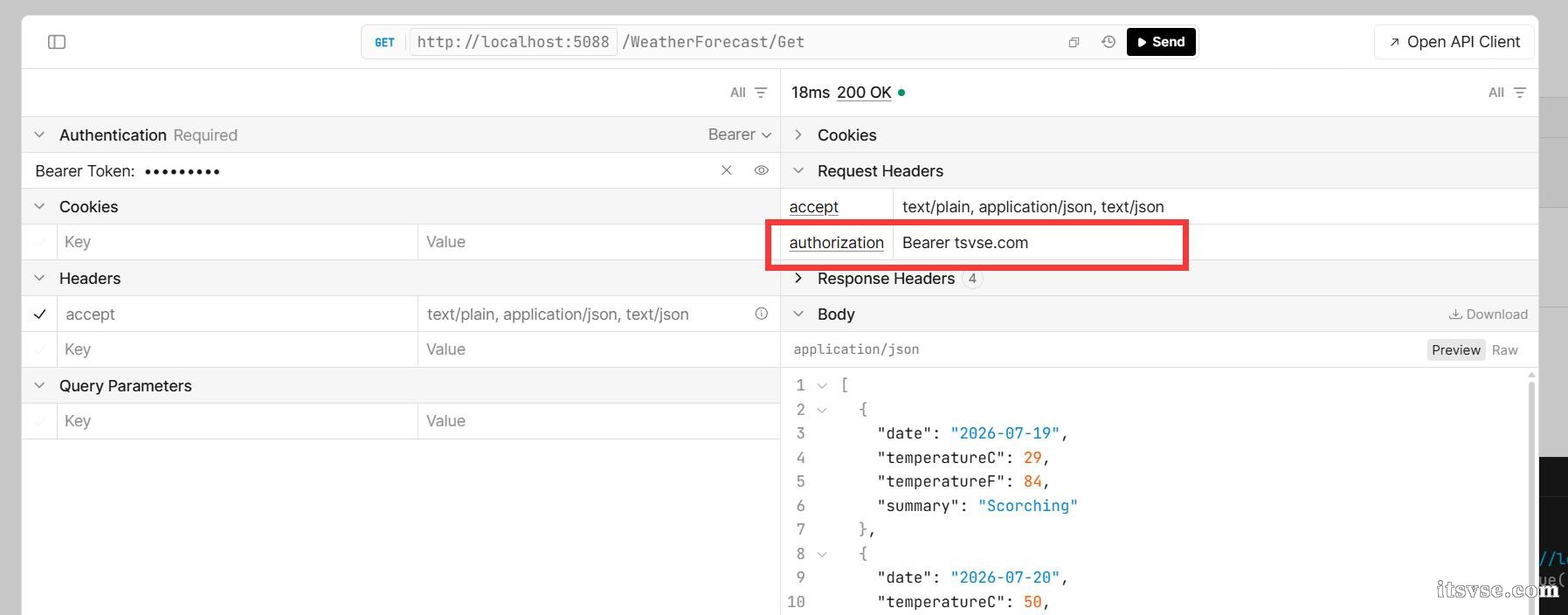Click the copy URL icon in address bar

tap(1074, 42)
